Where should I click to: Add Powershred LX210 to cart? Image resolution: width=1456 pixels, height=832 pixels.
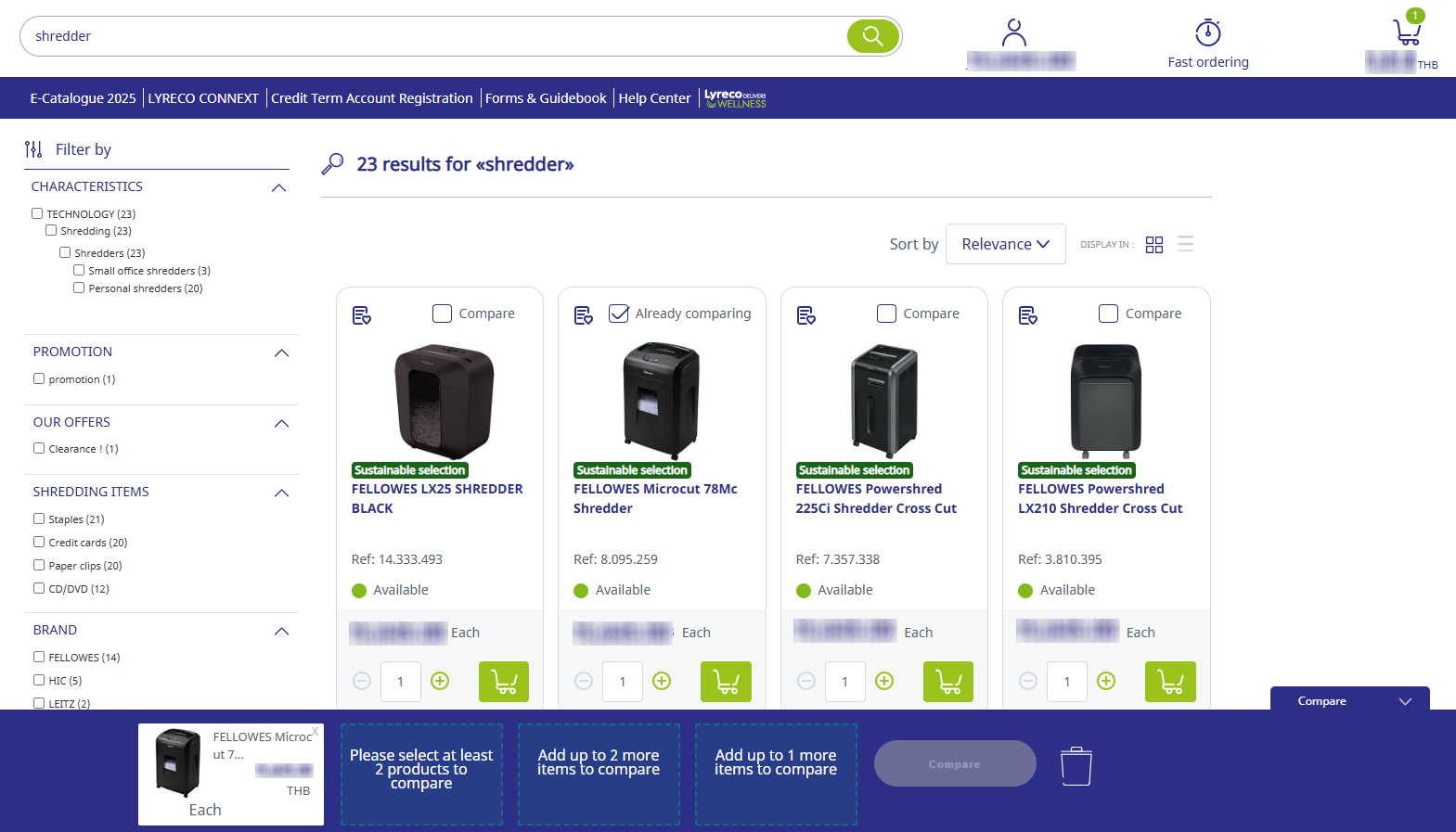click(x=1170, y=682)
